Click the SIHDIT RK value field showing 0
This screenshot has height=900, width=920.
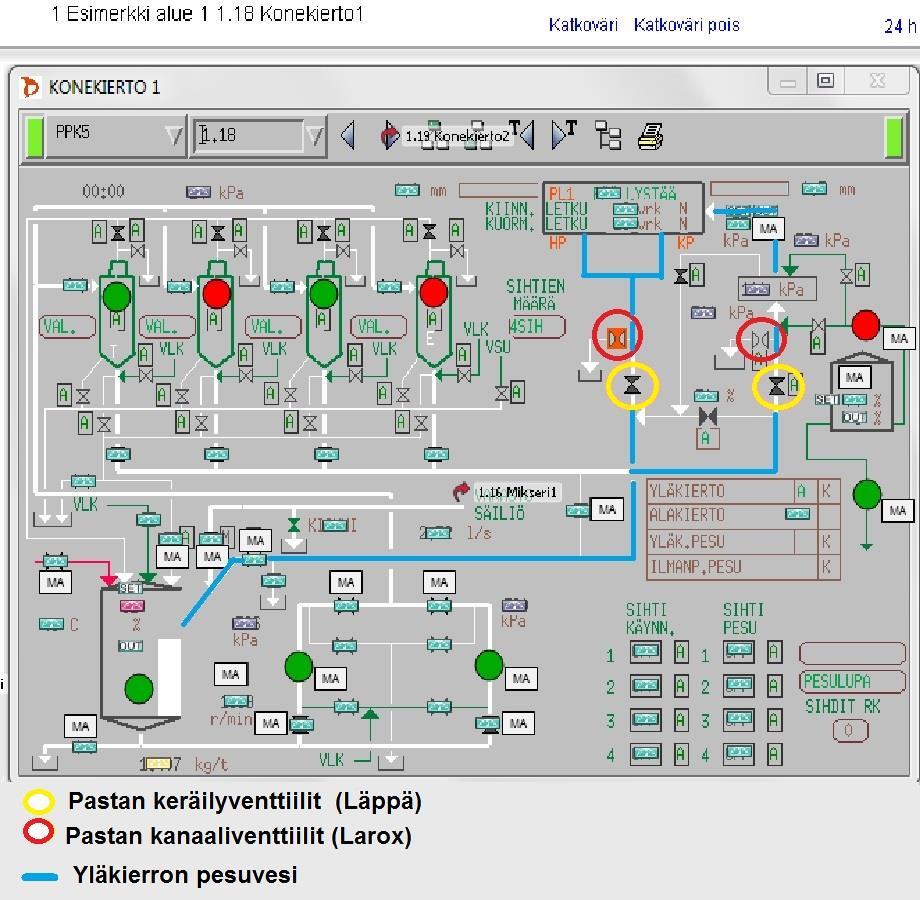tap(850, 730)
